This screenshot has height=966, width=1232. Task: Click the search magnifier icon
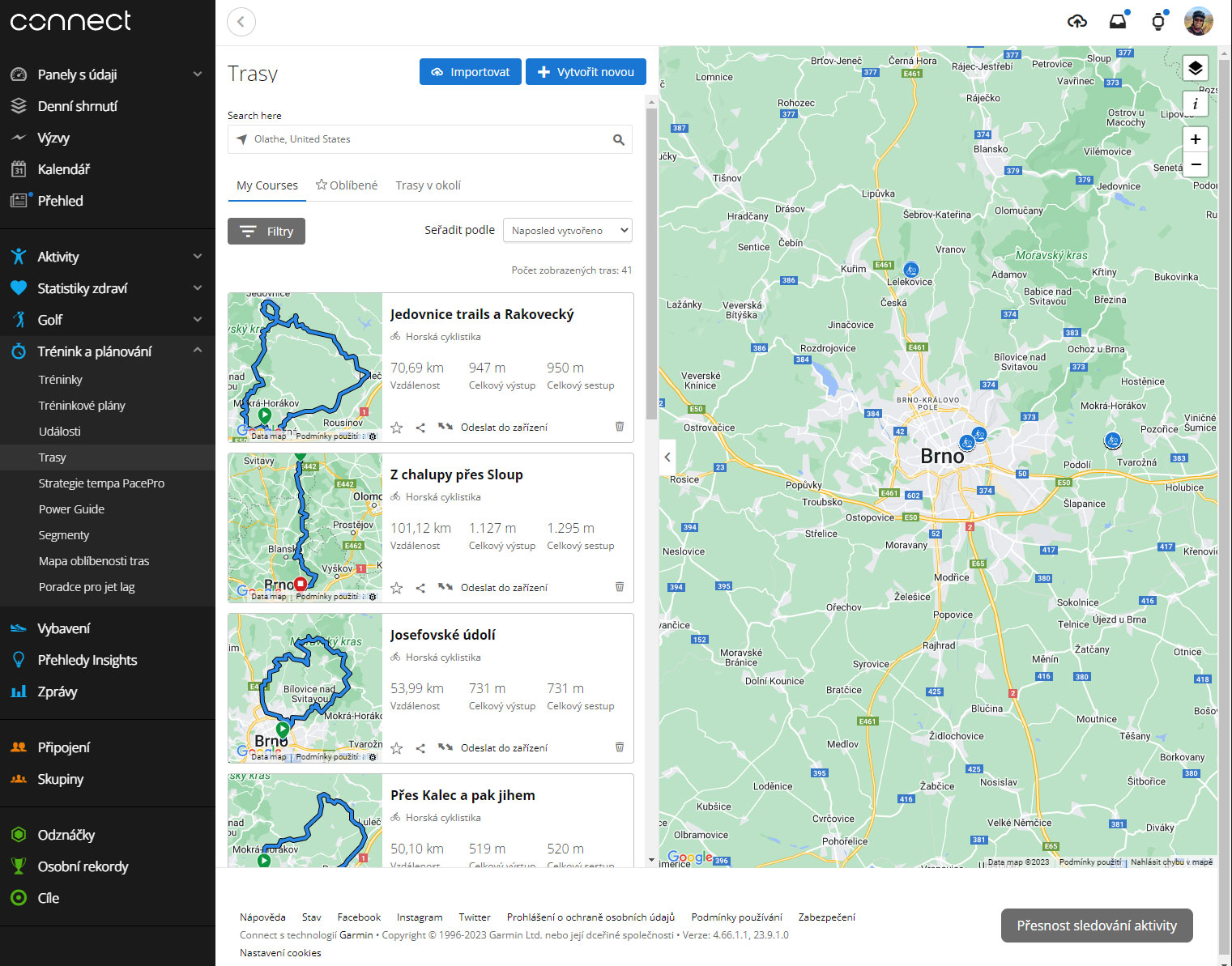[x=619, y=140]
